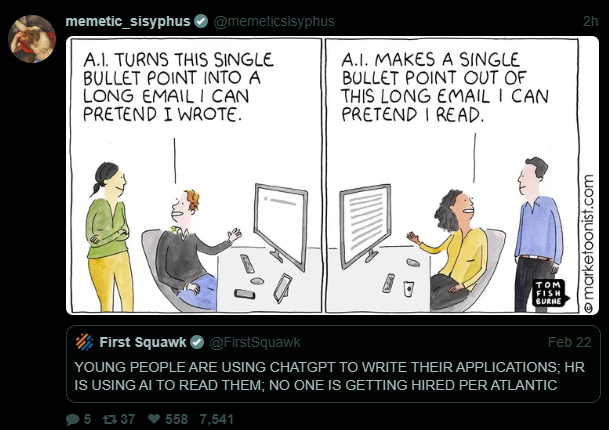Click the verified badge beside memetic_sisyphus

click(201, 21)
